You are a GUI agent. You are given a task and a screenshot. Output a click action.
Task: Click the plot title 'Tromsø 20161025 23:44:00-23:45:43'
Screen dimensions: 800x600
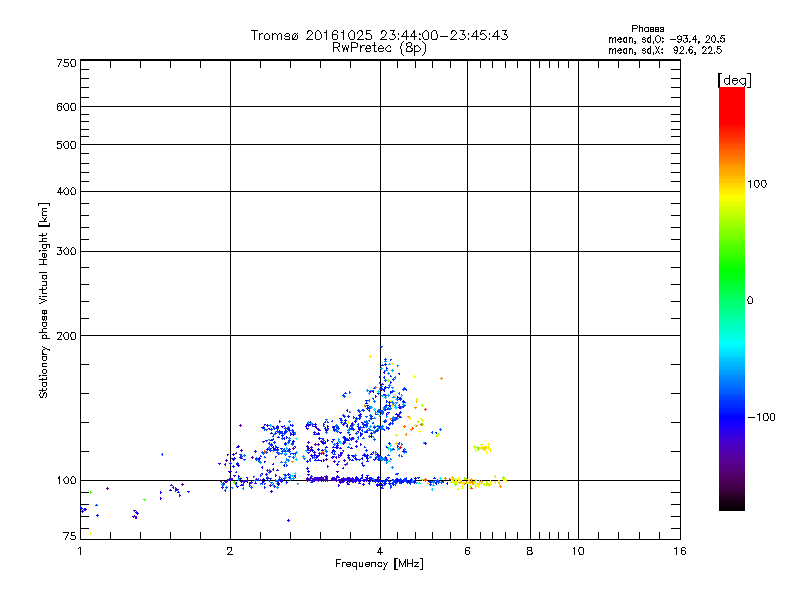tap(379, 35)
